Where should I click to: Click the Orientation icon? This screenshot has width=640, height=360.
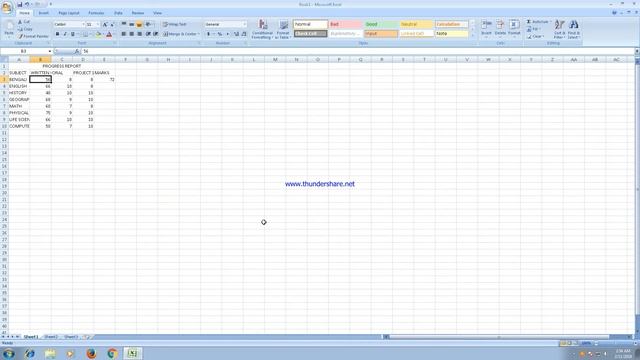(149, 24)
